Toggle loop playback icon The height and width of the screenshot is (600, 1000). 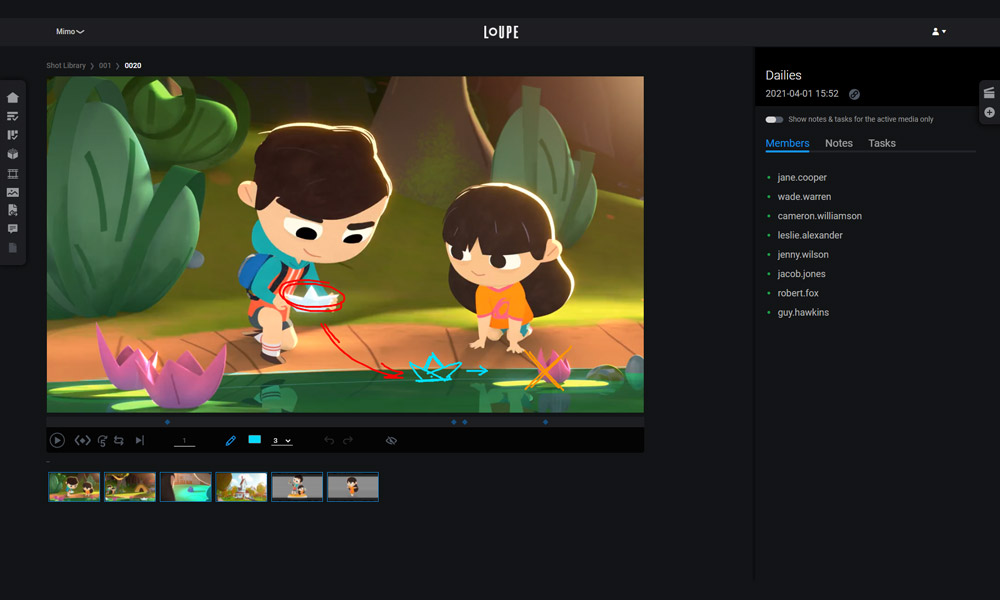[x=119, y=440]
